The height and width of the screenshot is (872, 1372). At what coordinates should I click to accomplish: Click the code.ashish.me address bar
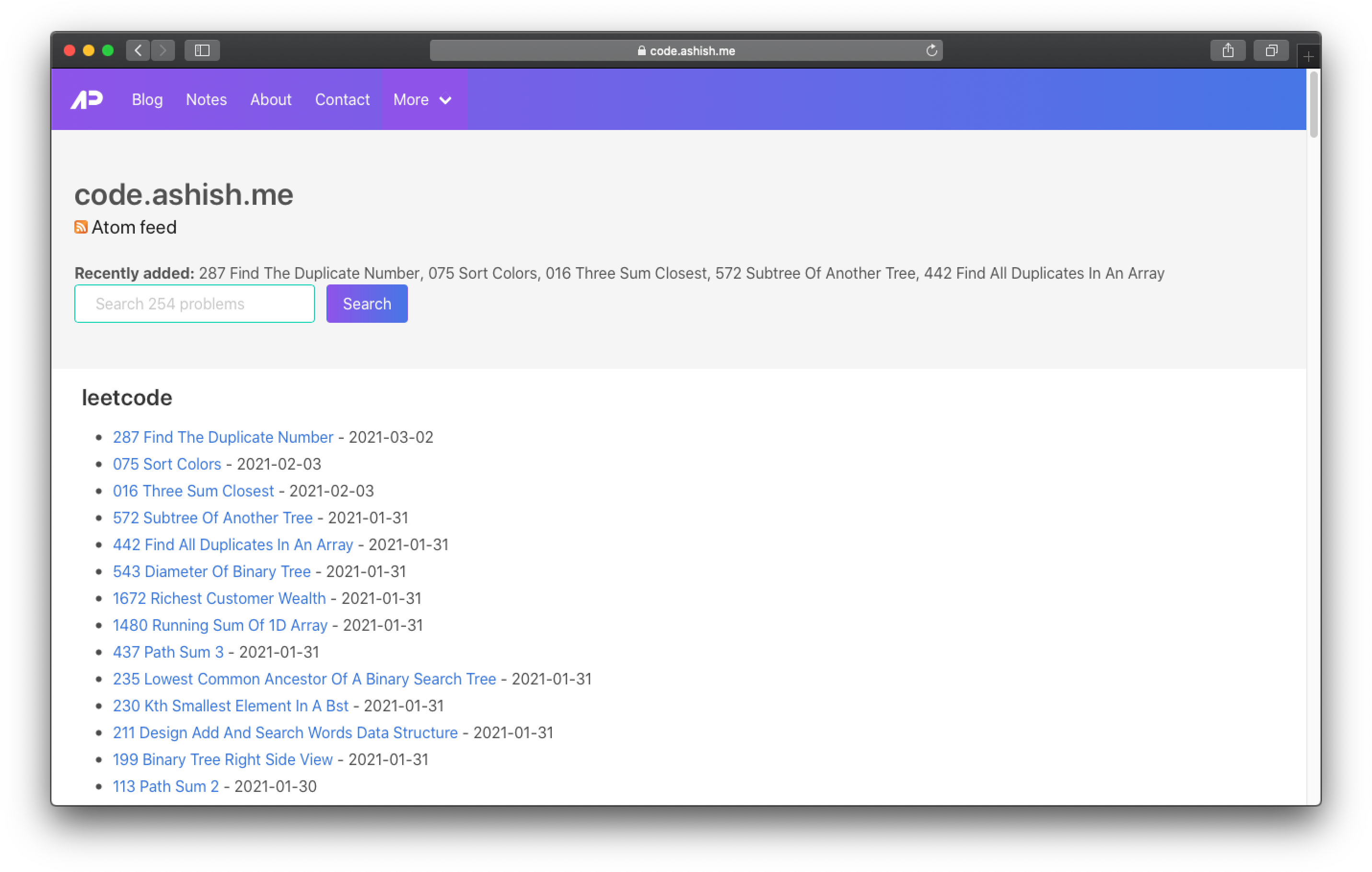coord(686,51)
